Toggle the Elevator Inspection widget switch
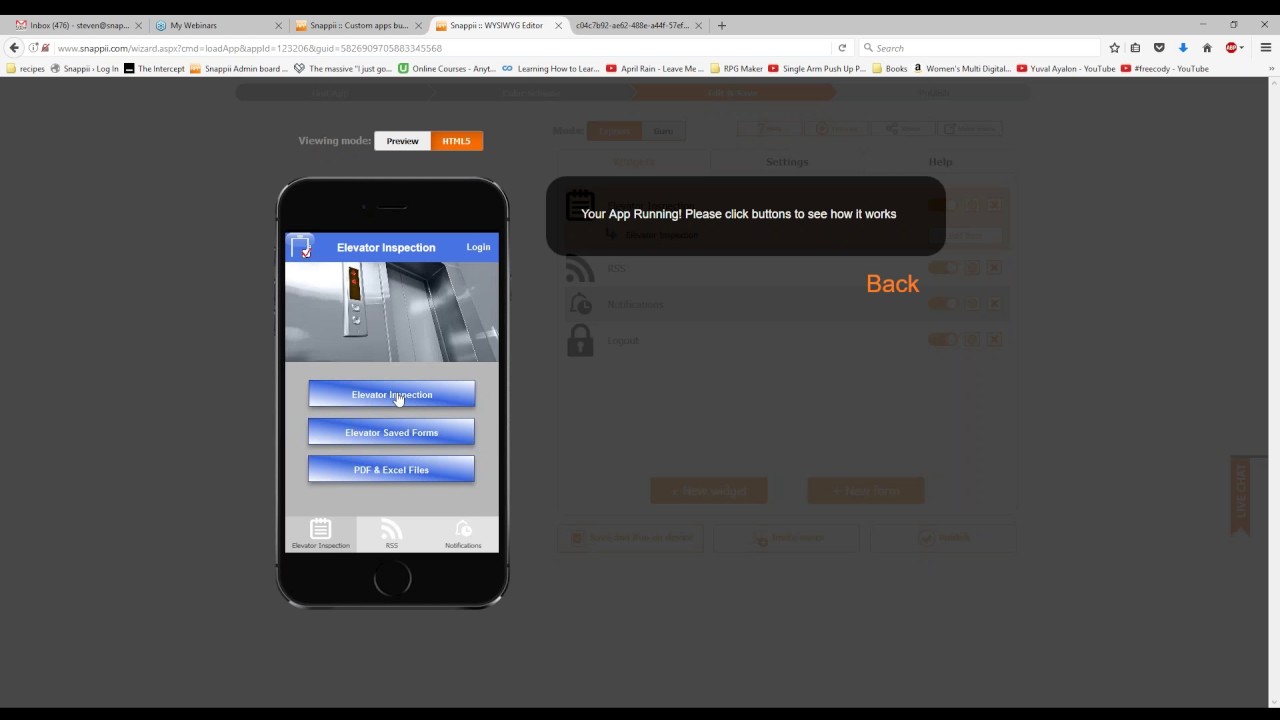The image size is (1280, 720). 942,205
